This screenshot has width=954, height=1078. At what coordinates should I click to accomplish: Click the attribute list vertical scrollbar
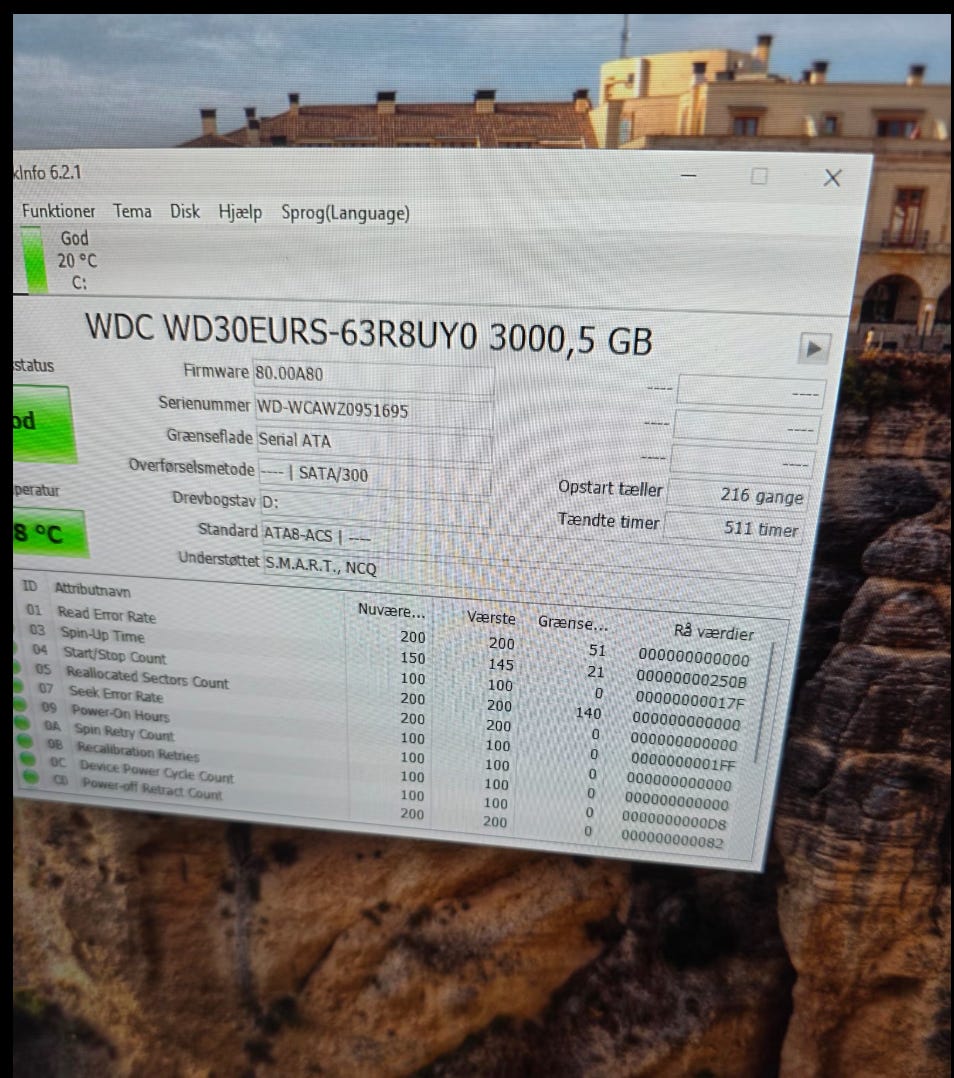click(762, 703)
